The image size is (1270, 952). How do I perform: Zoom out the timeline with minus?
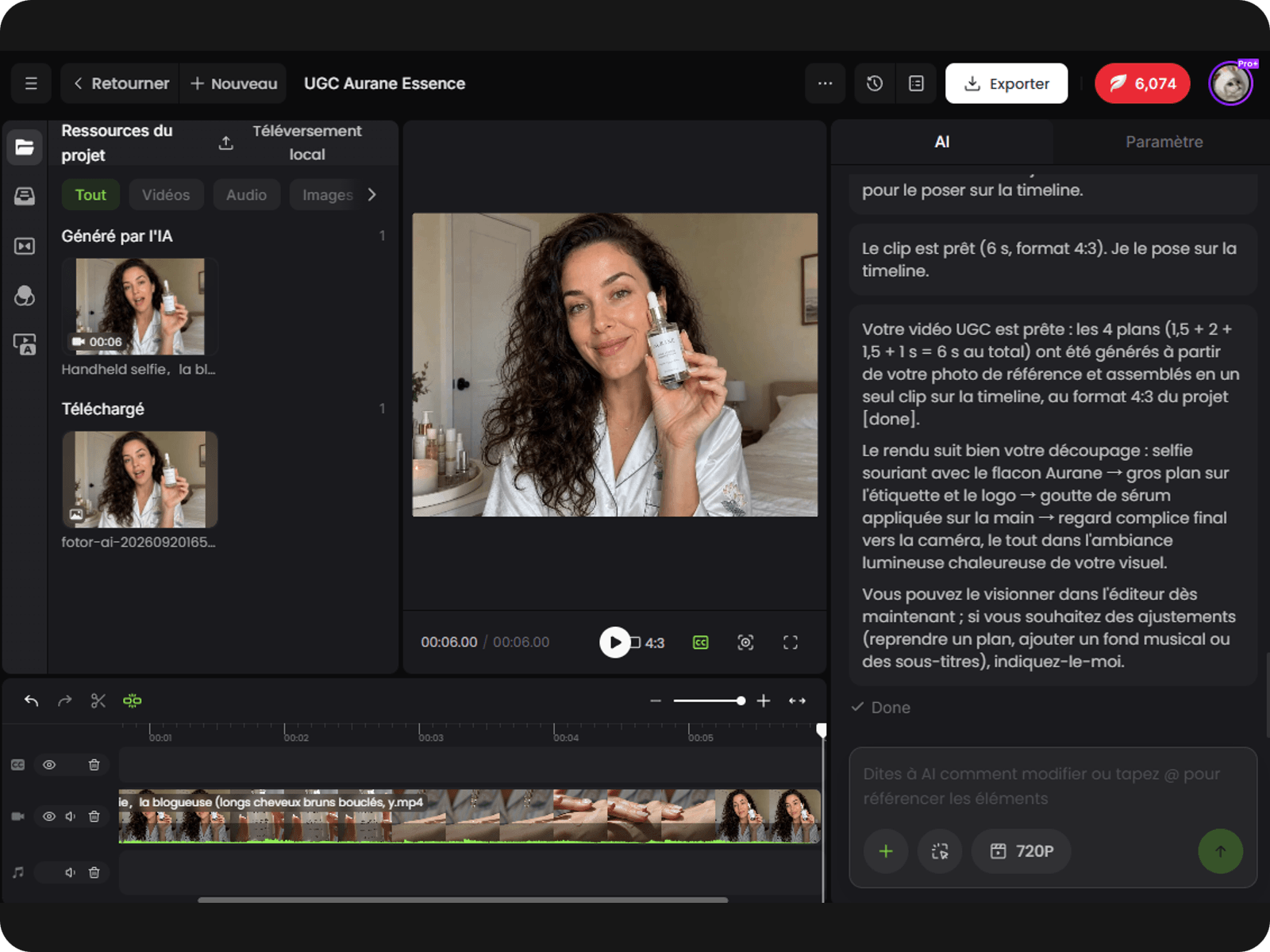pyautogui.click(x=656, y=701)
